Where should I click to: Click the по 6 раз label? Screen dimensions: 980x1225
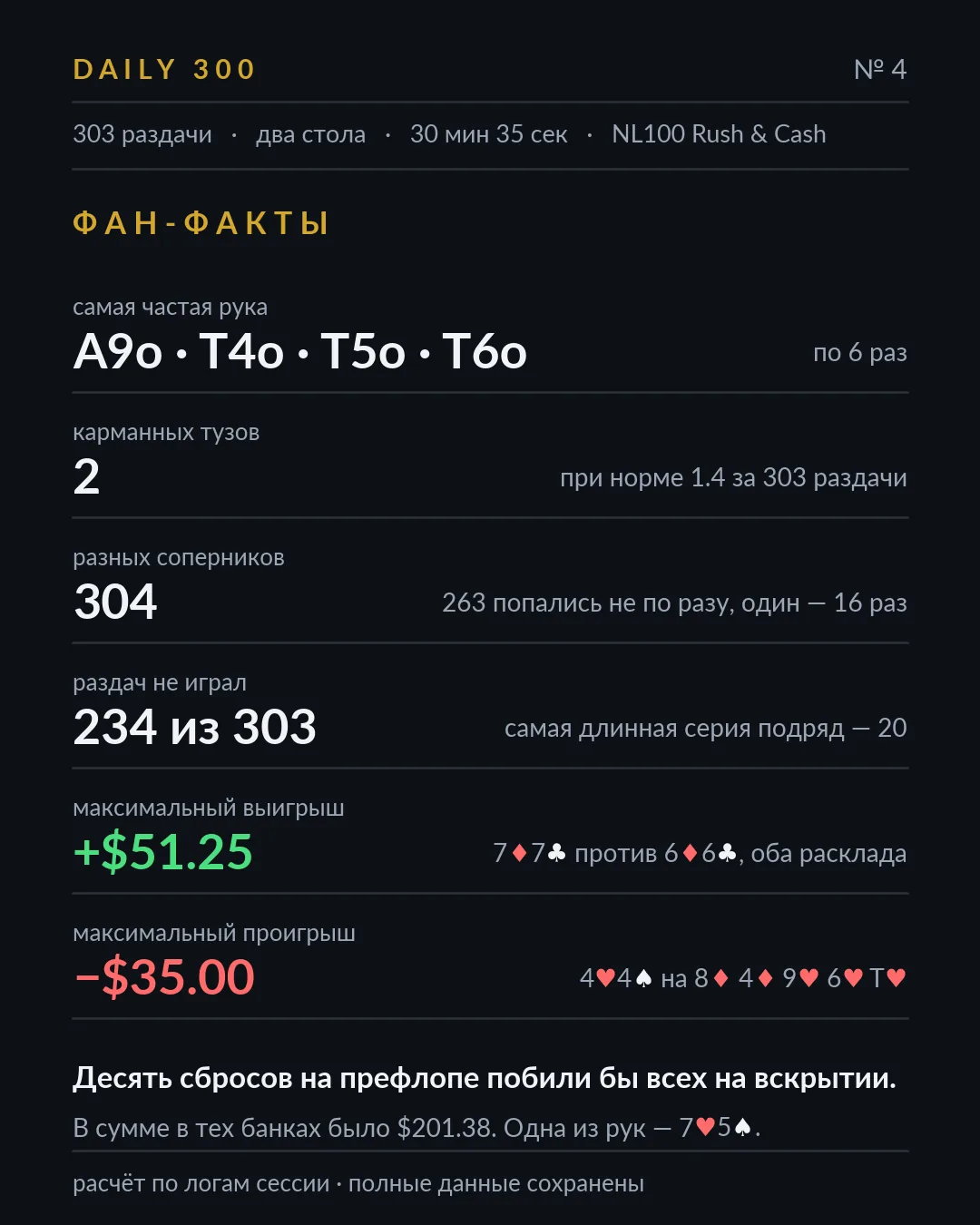860,353
